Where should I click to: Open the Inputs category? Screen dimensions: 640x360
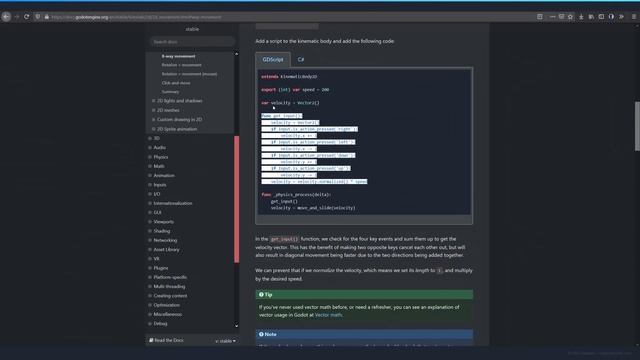(x=160, y=185)
